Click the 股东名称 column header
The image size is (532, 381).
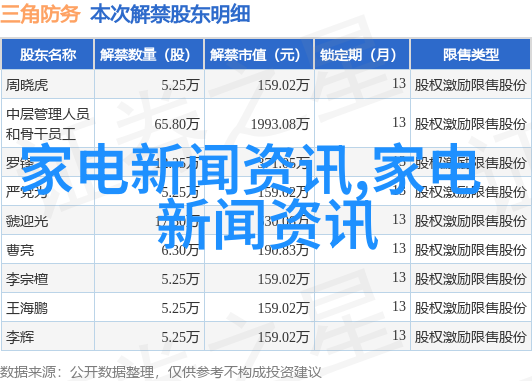pos(48,55)
